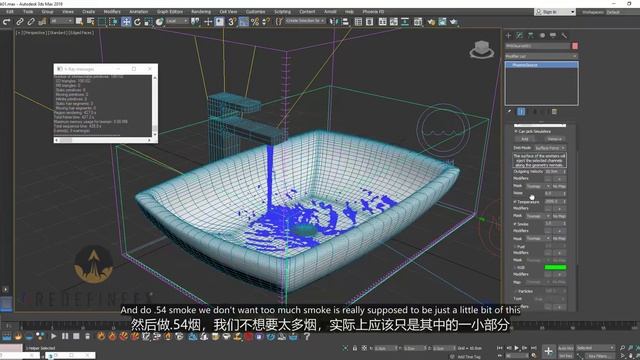This screenshot has width=640, height=360.
Task: Switch to the Motion command panel tab
Action: (542, 36)
